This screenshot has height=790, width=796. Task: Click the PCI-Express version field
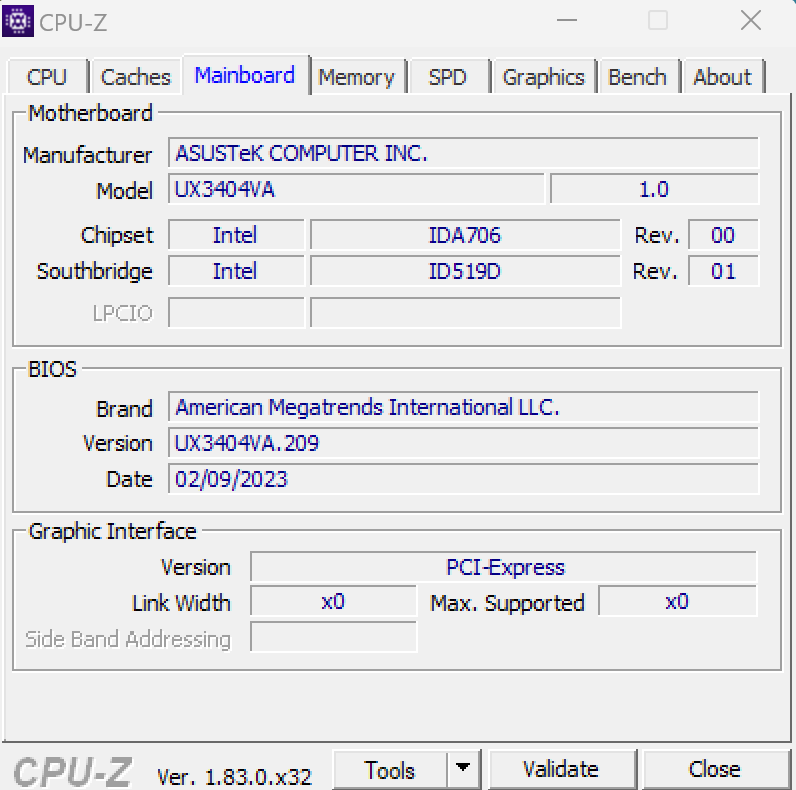(504, 567)
